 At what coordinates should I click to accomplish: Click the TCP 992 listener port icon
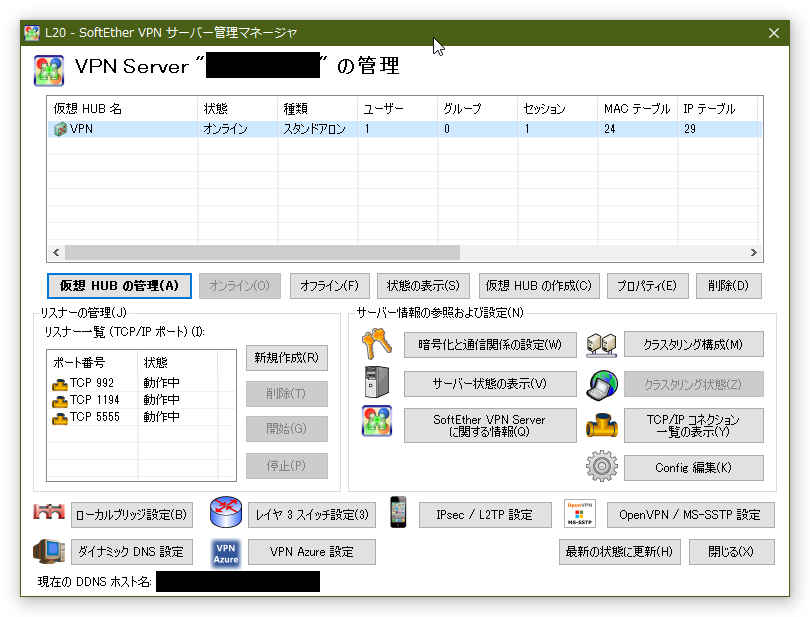60,384
